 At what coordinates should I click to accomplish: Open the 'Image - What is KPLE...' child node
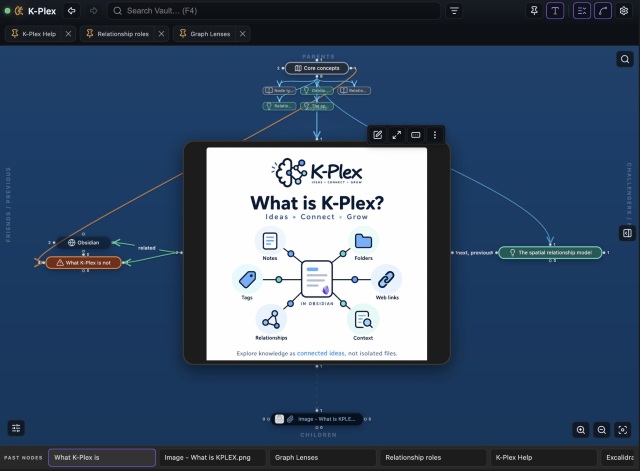[x=317, y=419]
